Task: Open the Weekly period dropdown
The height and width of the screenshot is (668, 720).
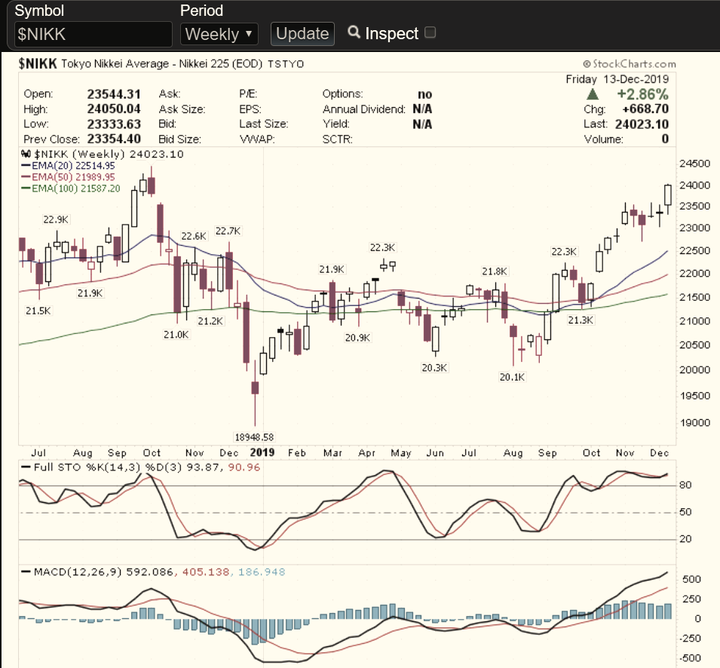Action: 219,34
